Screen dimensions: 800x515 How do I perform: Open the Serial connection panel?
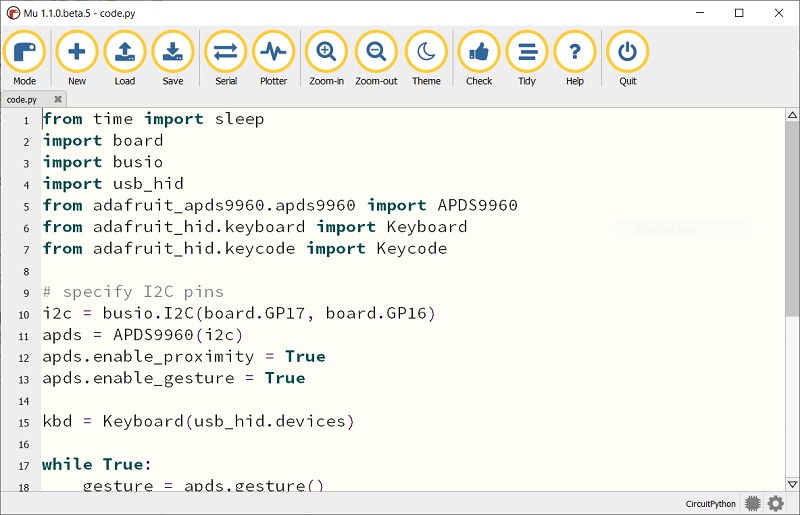coord(225,52)
